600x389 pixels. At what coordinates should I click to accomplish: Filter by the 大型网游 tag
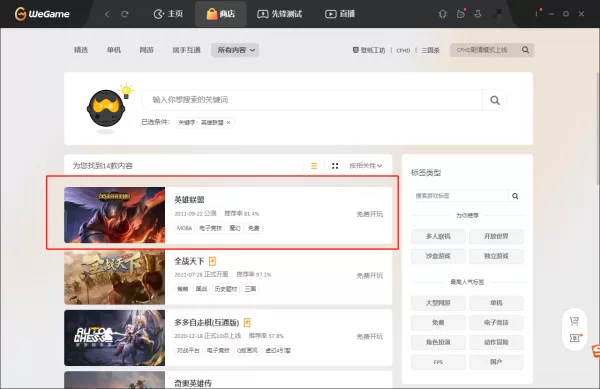click(x=438, y=303)
